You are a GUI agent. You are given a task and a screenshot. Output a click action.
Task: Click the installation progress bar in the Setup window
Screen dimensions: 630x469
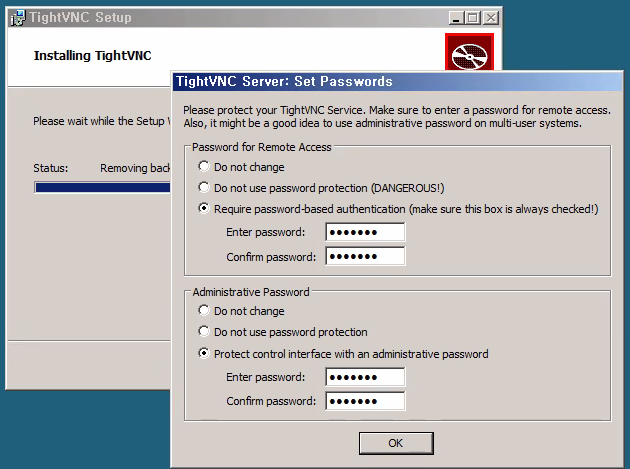click(102, 187)
